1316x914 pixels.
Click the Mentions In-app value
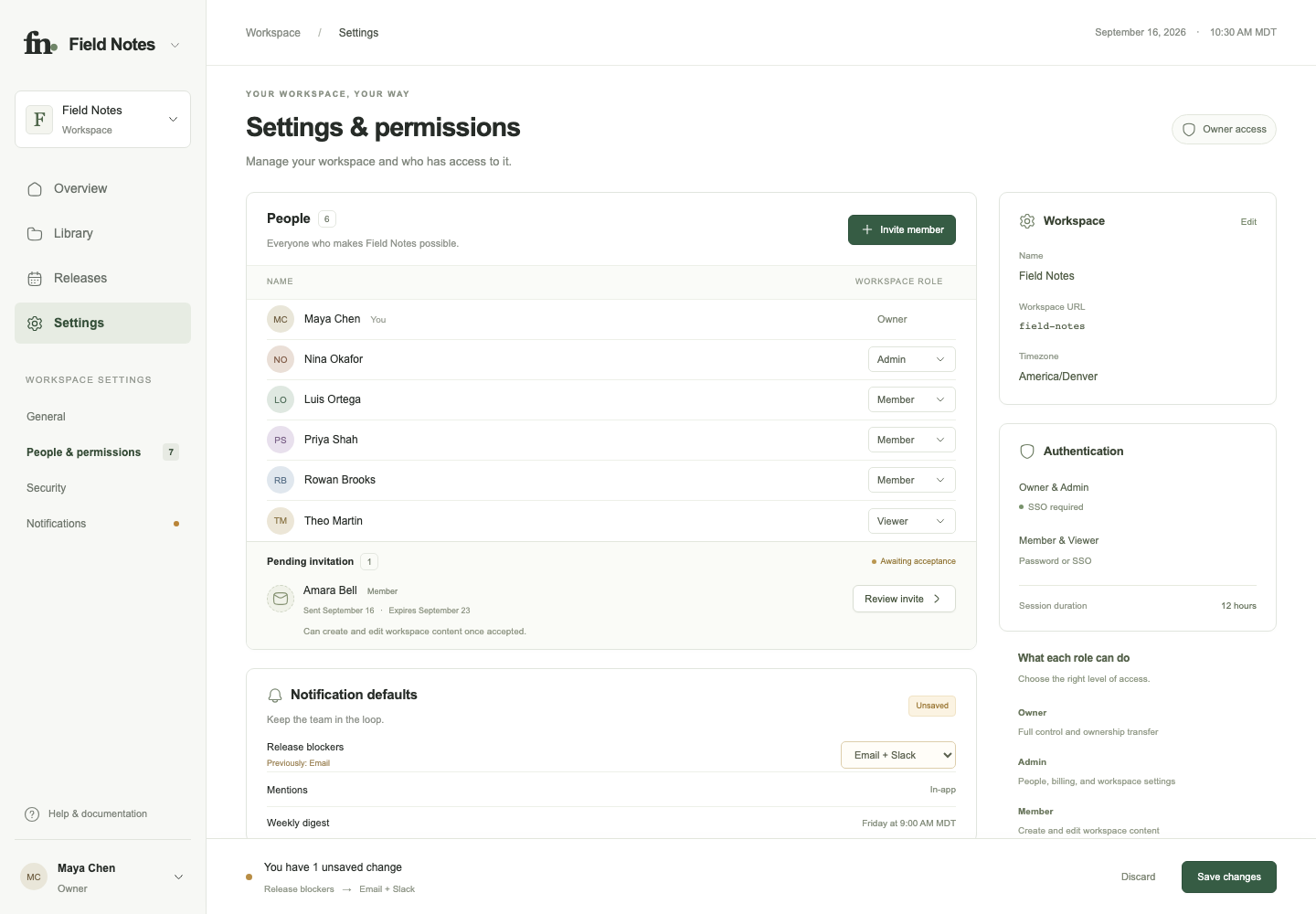(943, 790)
